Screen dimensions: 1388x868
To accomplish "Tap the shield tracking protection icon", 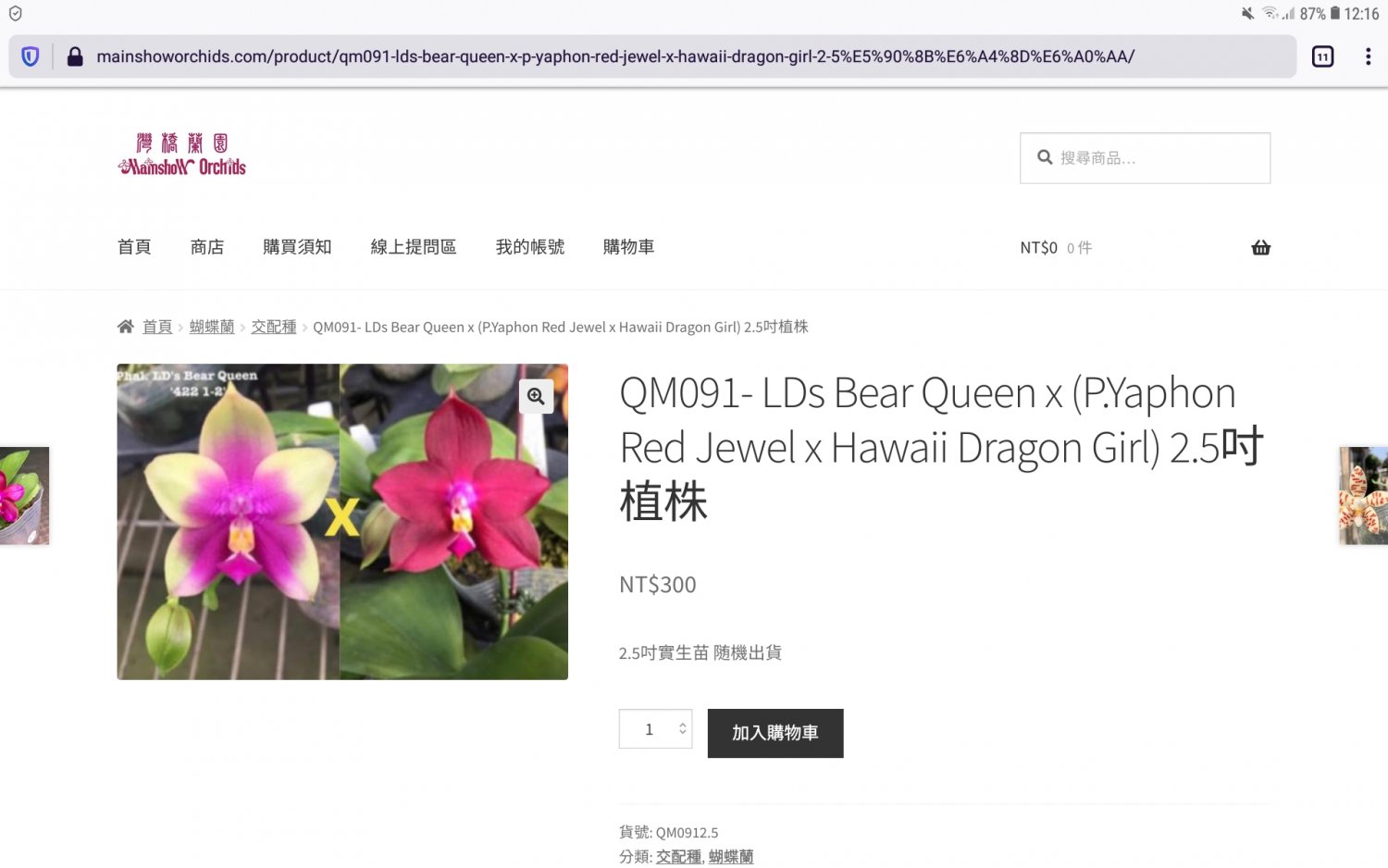I will (x=31, y=56).
